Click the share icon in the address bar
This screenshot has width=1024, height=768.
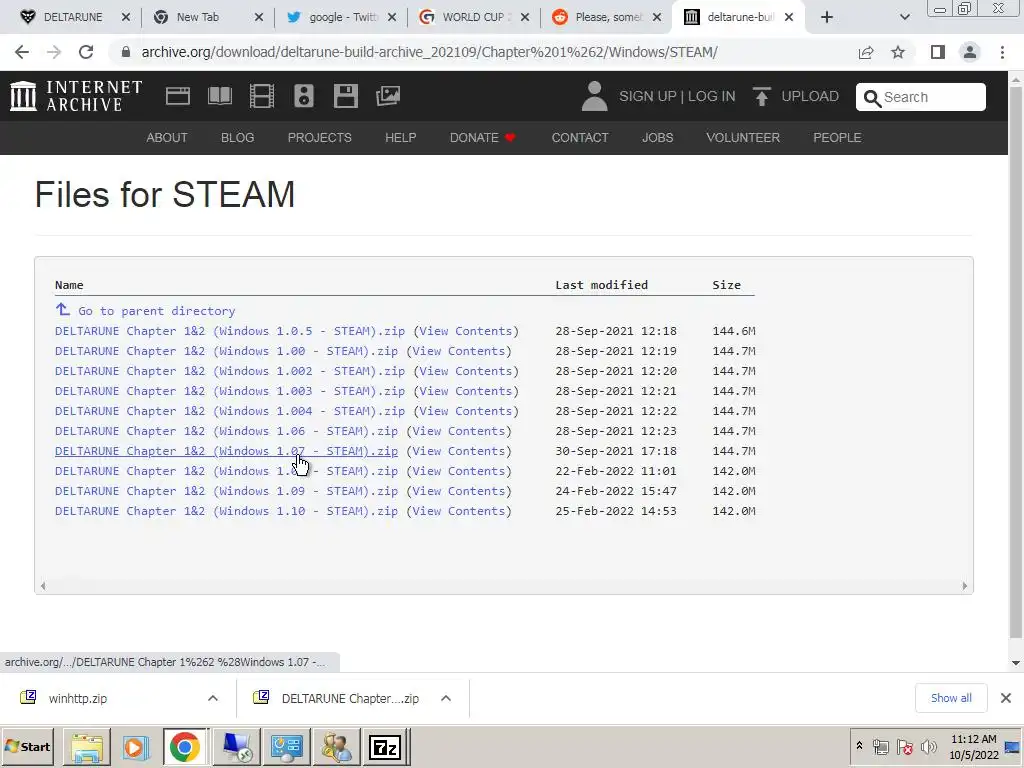coord(866,52)
